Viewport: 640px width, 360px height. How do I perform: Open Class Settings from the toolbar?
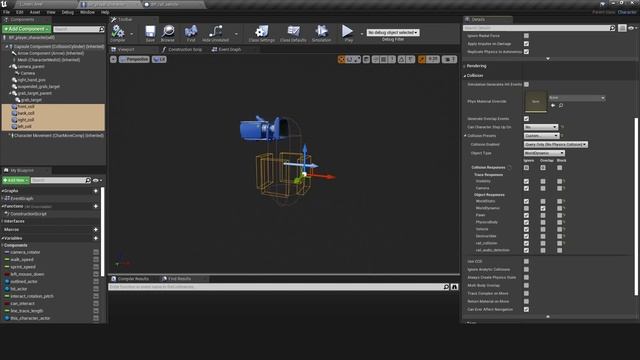click(x=262, y=31)
